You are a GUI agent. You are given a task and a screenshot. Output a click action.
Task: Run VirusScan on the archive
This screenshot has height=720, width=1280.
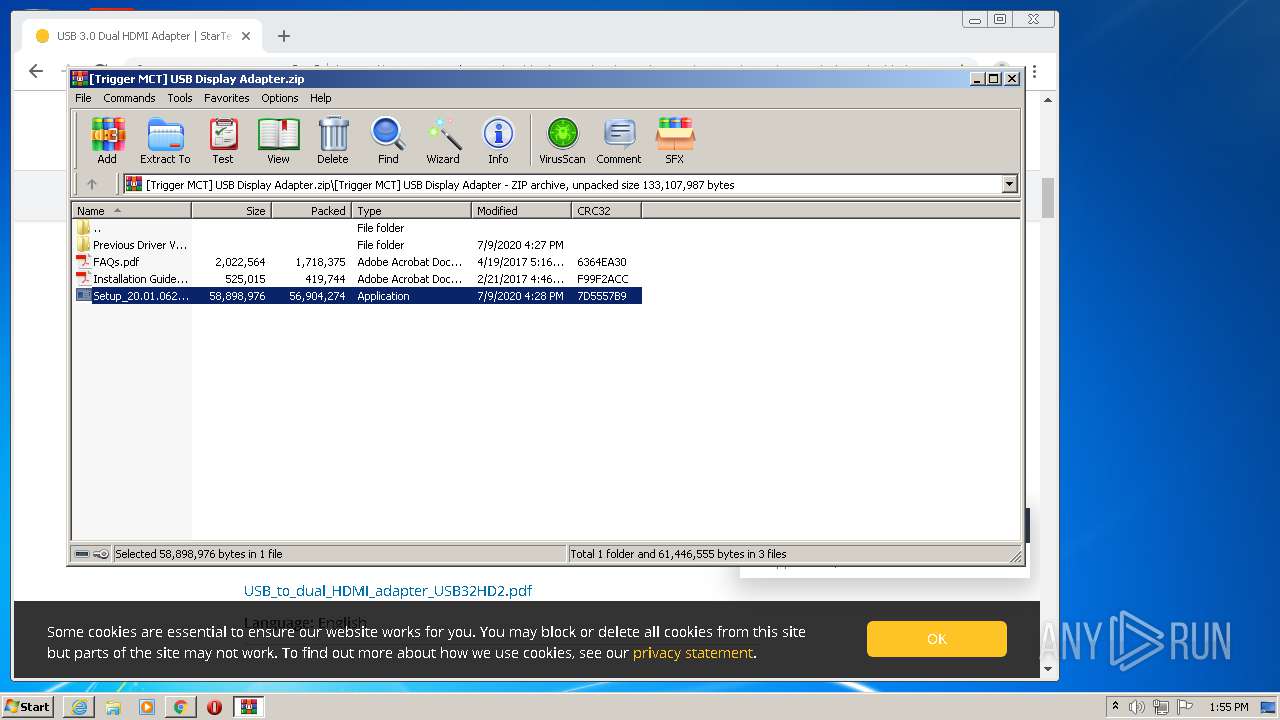562,140
